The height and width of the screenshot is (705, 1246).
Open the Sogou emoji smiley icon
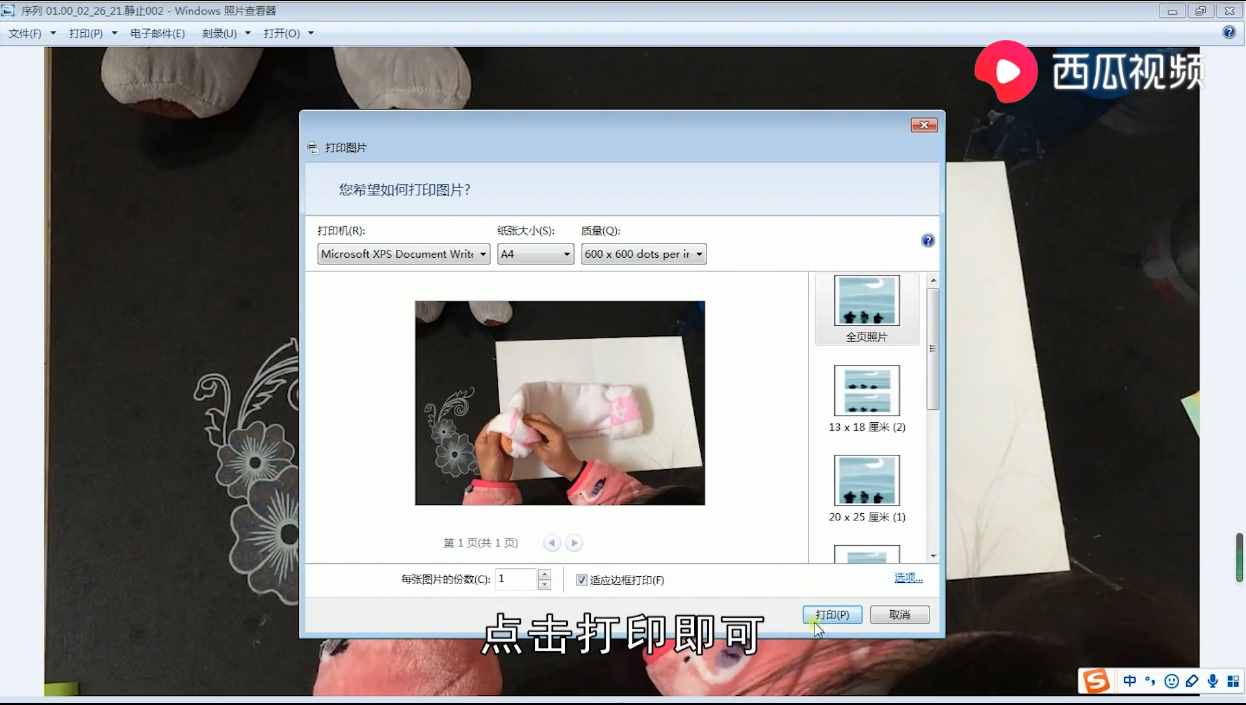[x=1171, y=681]
